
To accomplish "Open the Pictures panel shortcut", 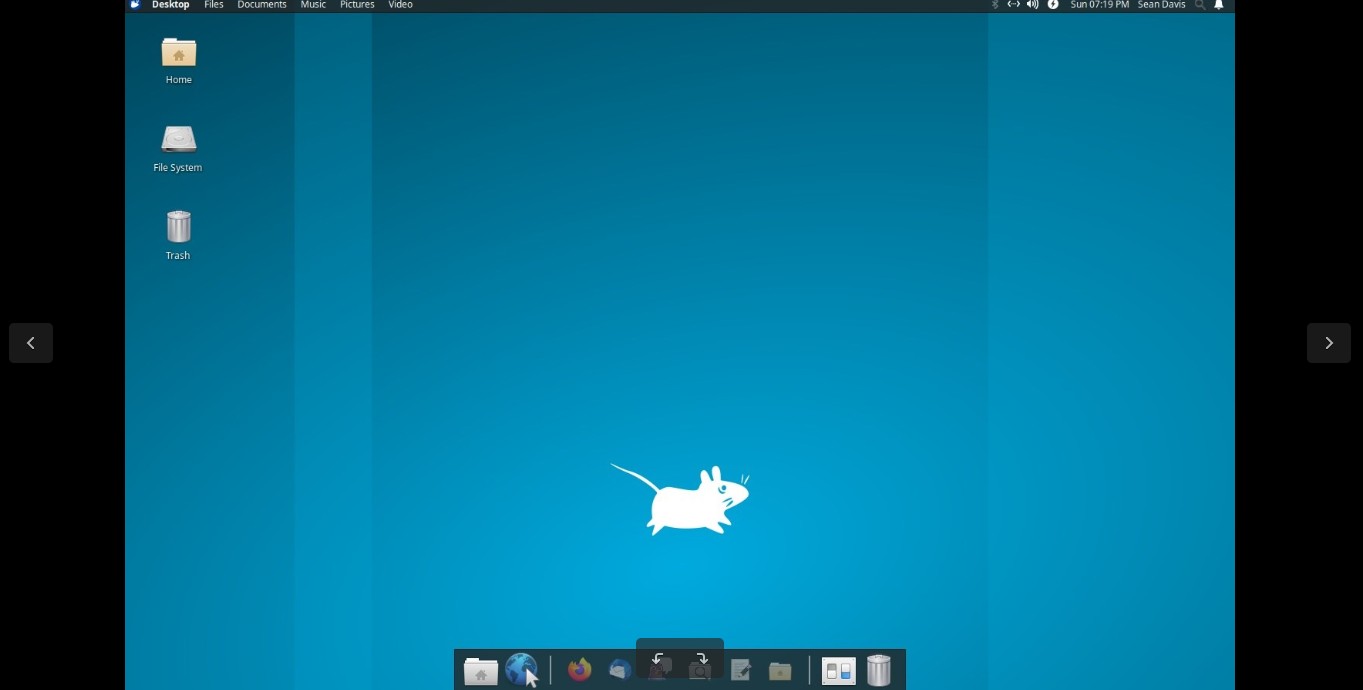I will pyautogui.click(x=357, y=5).
